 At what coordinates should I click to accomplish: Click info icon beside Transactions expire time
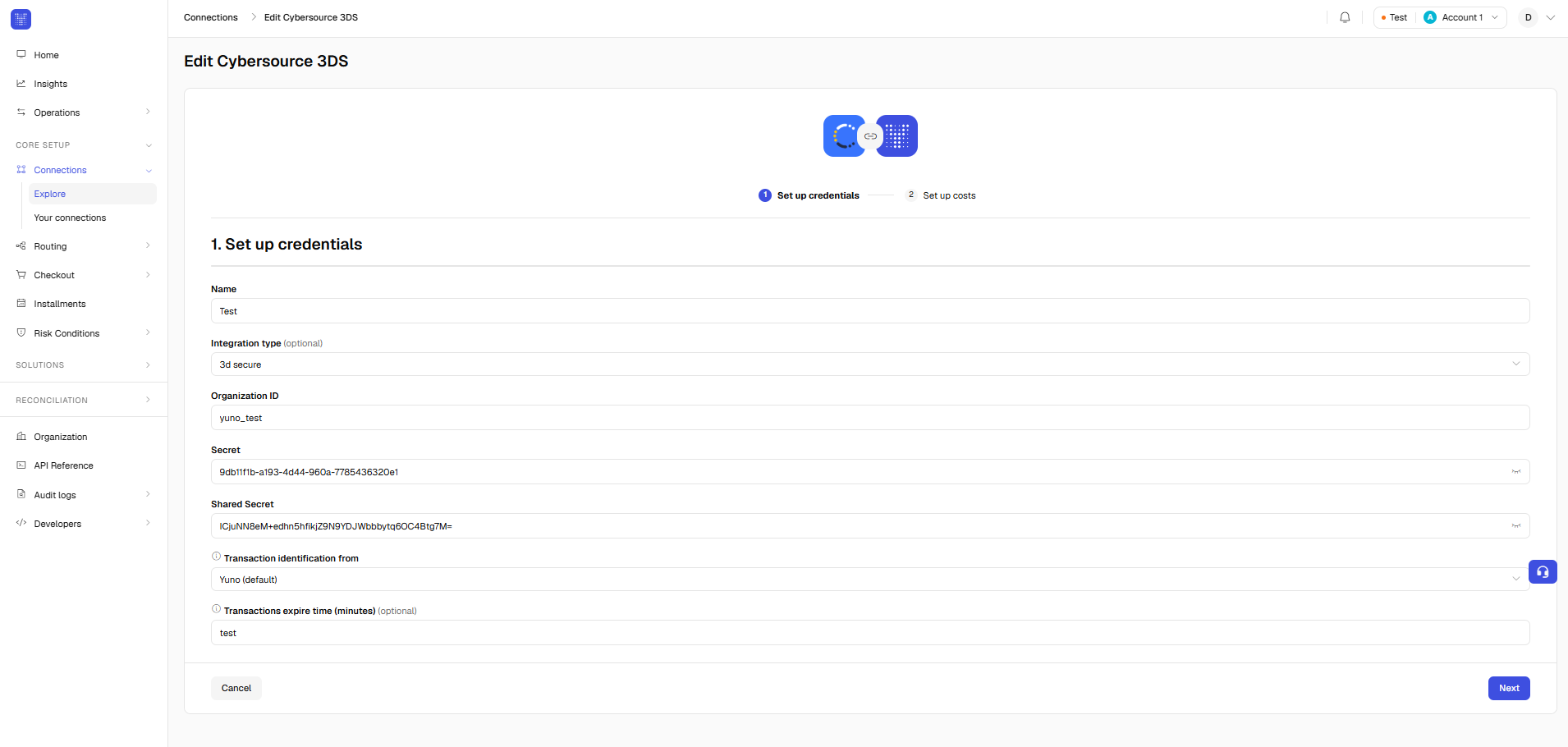pos(216,609)
